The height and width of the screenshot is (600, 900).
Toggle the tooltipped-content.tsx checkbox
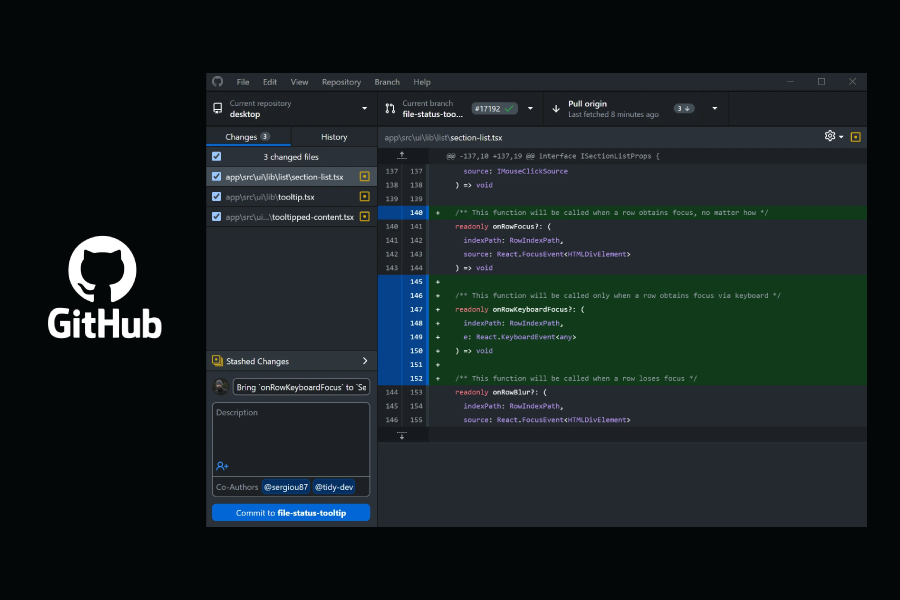click(217, 216)
